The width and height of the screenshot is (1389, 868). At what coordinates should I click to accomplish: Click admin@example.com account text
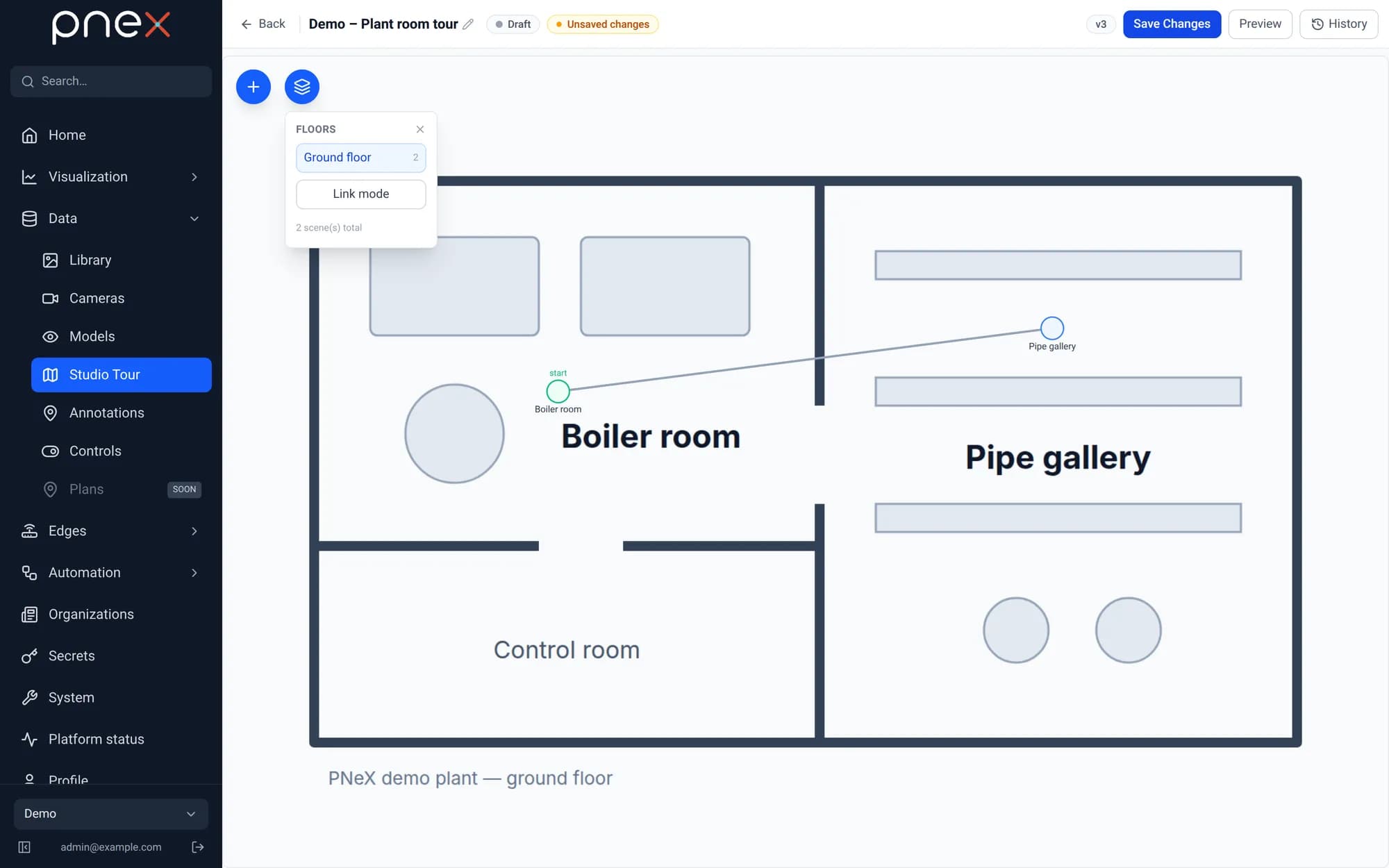(x=111, y=847)
